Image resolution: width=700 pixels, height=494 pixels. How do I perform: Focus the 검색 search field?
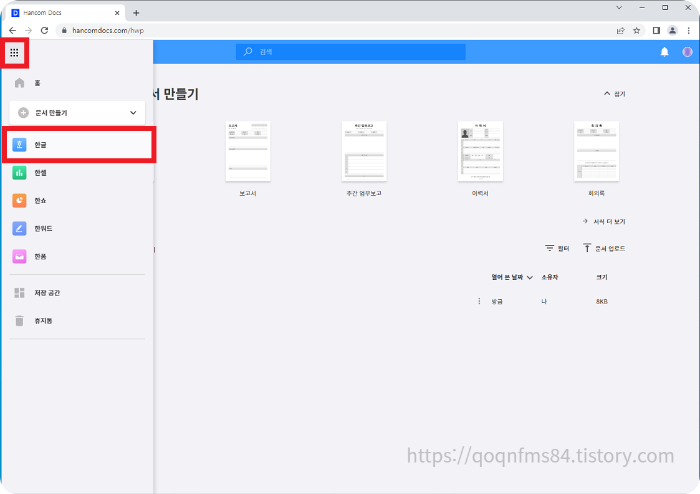pyautogui.click(x=350, y=52)
